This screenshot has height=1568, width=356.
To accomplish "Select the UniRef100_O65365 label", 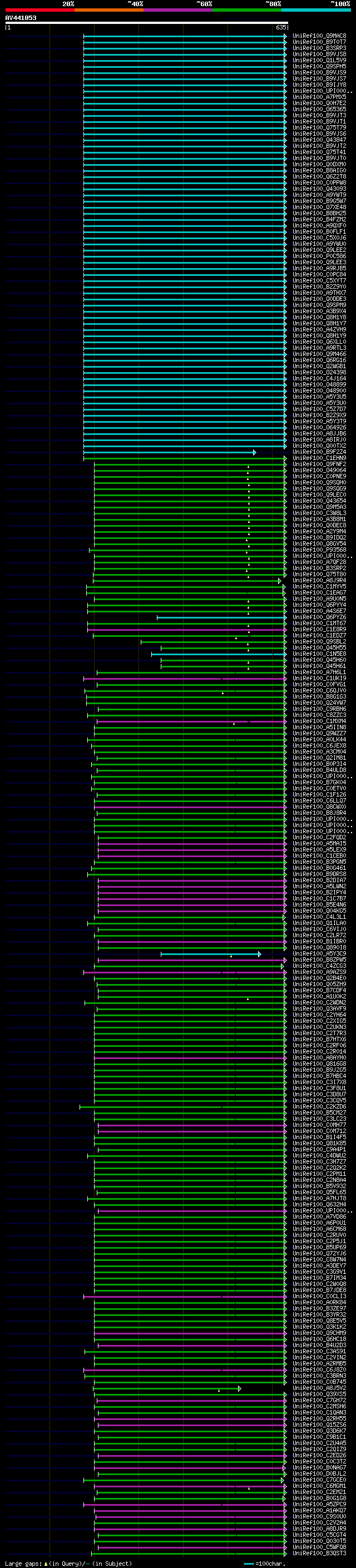I will (x=319, y=109).
